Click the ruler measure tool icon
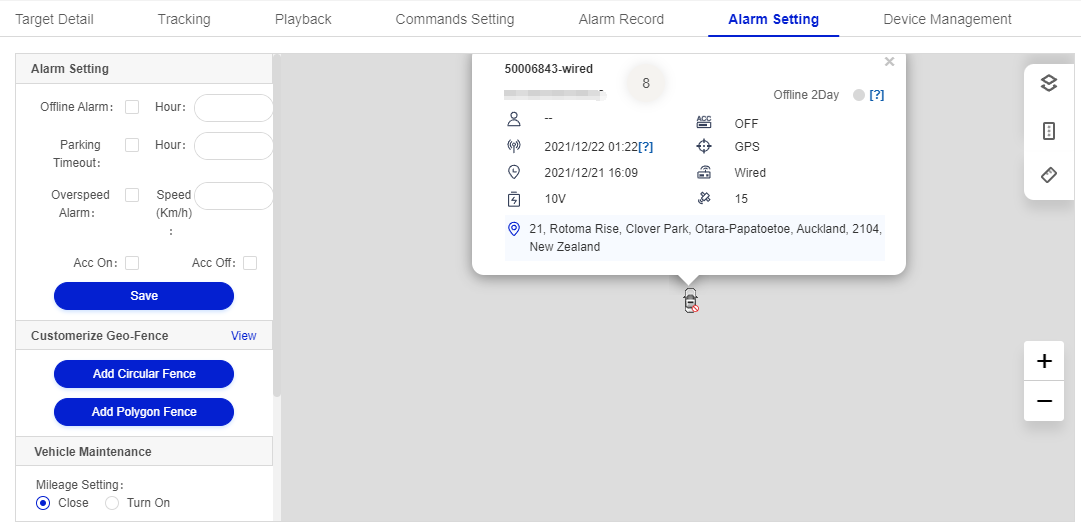The image size is (1081, 531). tap(1048, 175)
